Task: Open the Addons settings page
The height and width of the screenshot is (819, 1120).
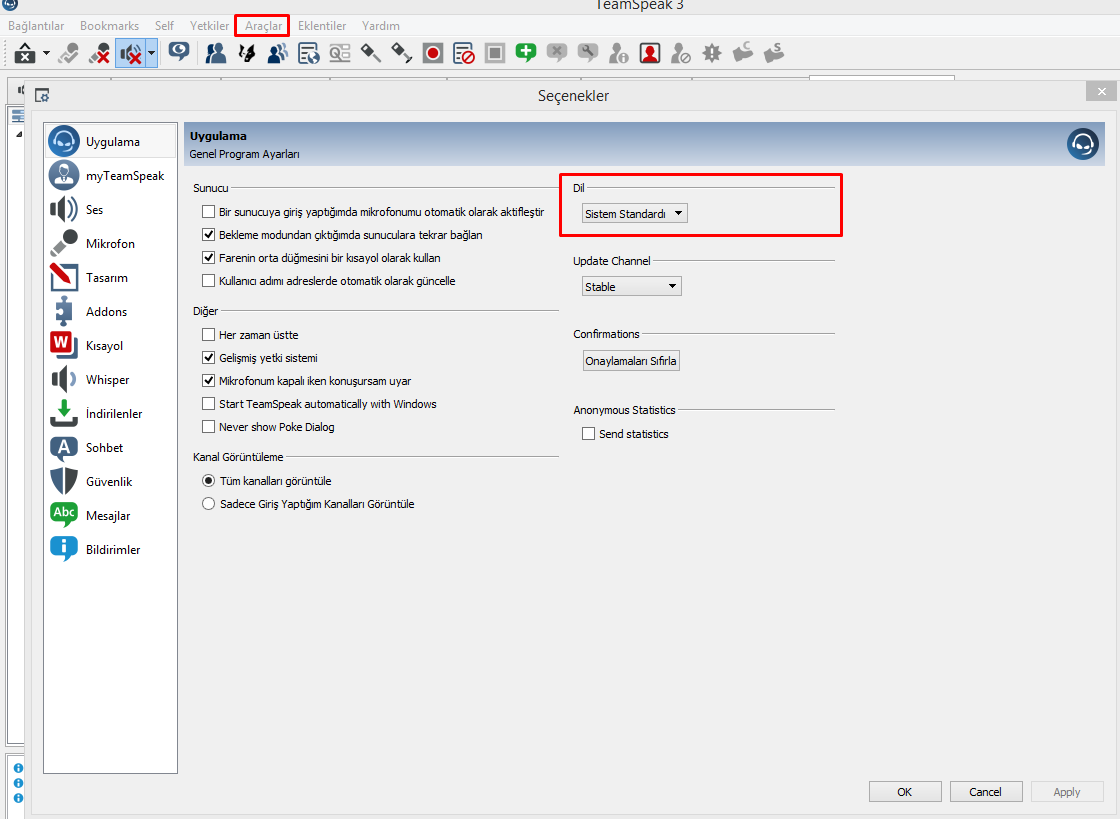Action: 111,312
